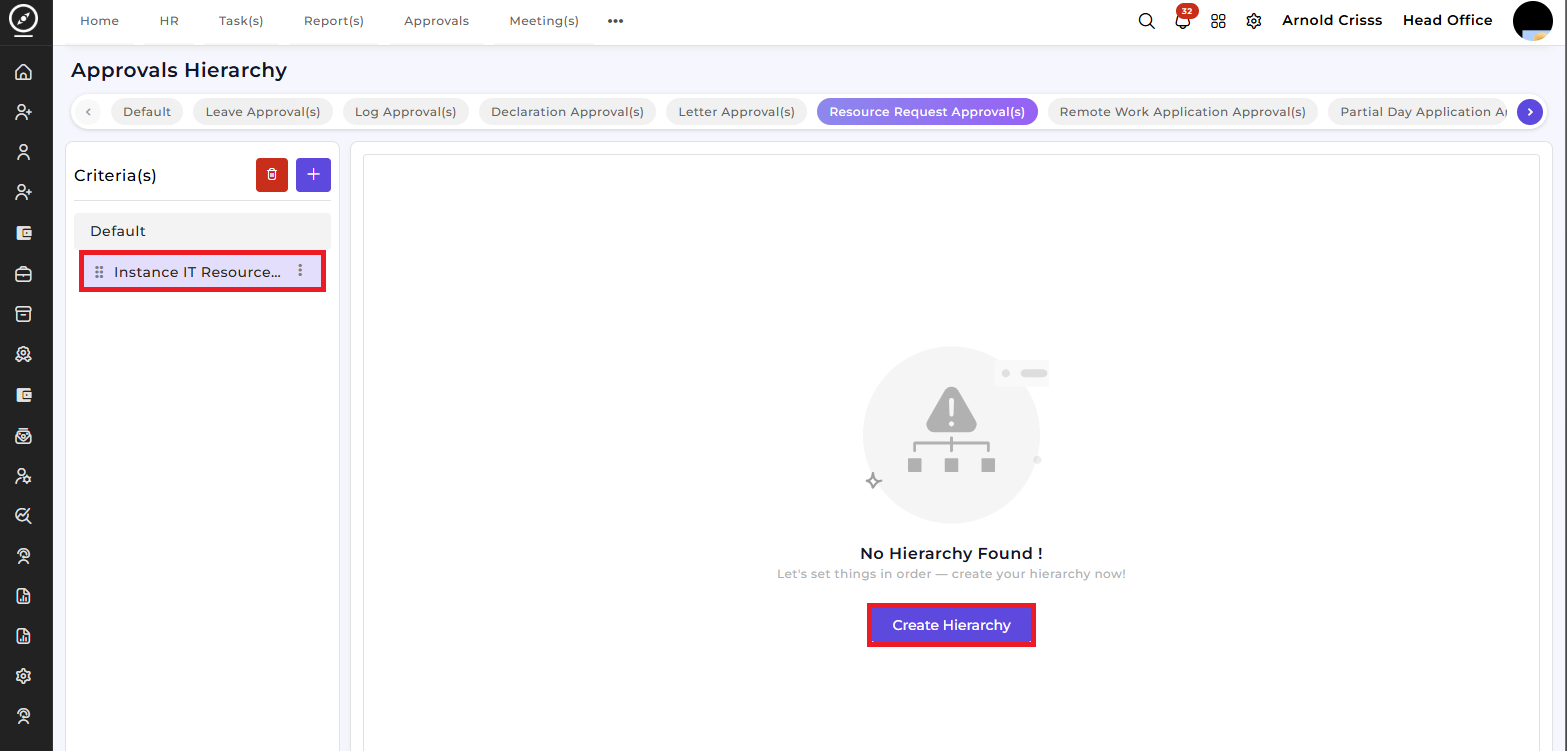This screenshot has height=751, width=1567.
Task: Add a new criteria with plus button
Action: (313, 174)
